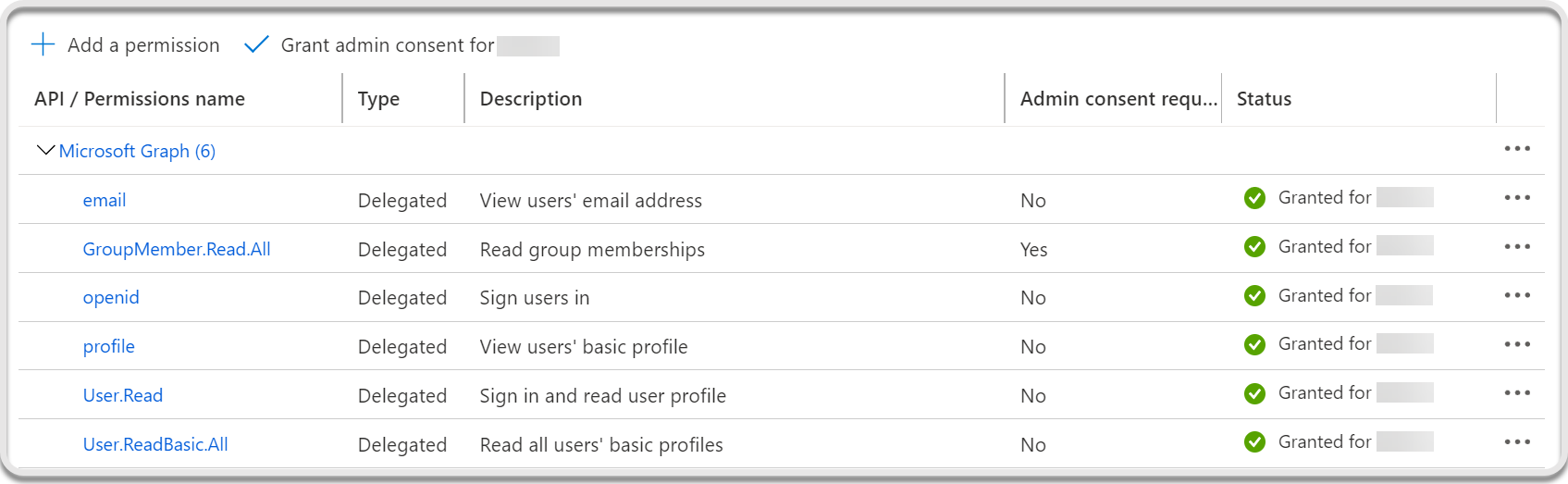Click 'Granted for' status text in GroupMember.Read.All row
Screen dimensions: 1568x484
click(1325, 246)
